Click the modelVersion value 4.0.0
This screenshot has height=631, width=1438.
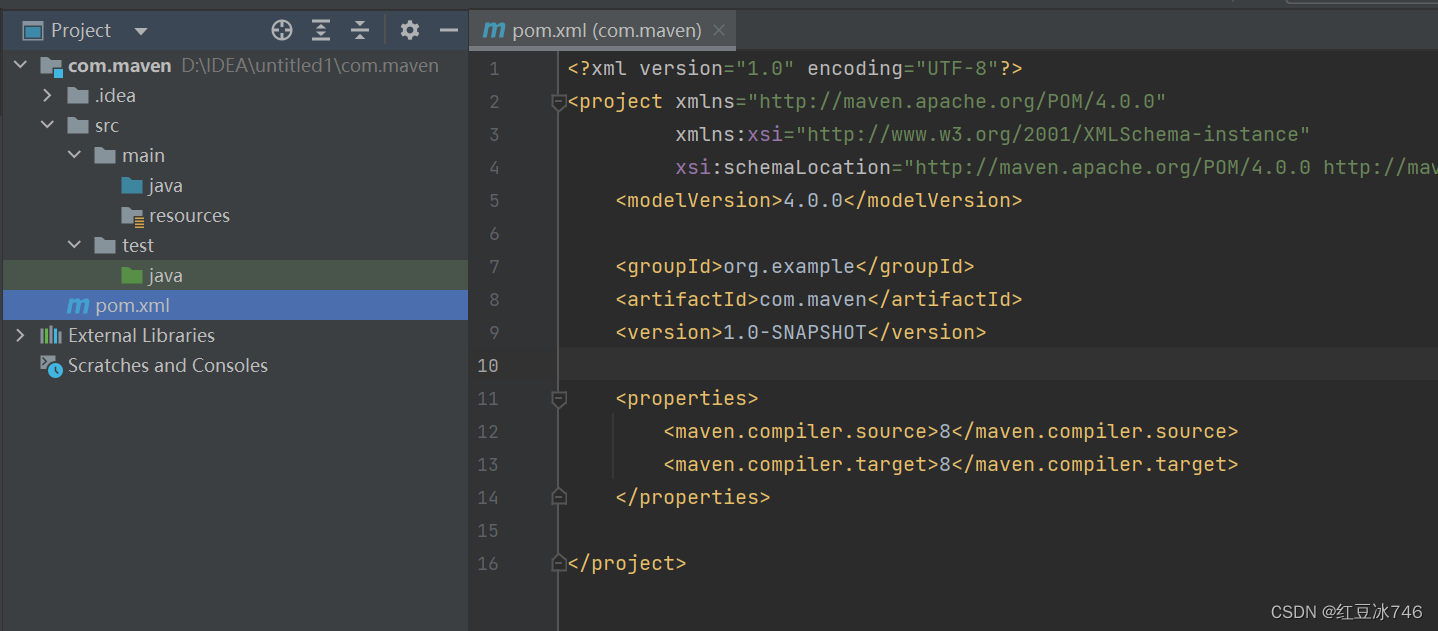(x=813, y=201)
